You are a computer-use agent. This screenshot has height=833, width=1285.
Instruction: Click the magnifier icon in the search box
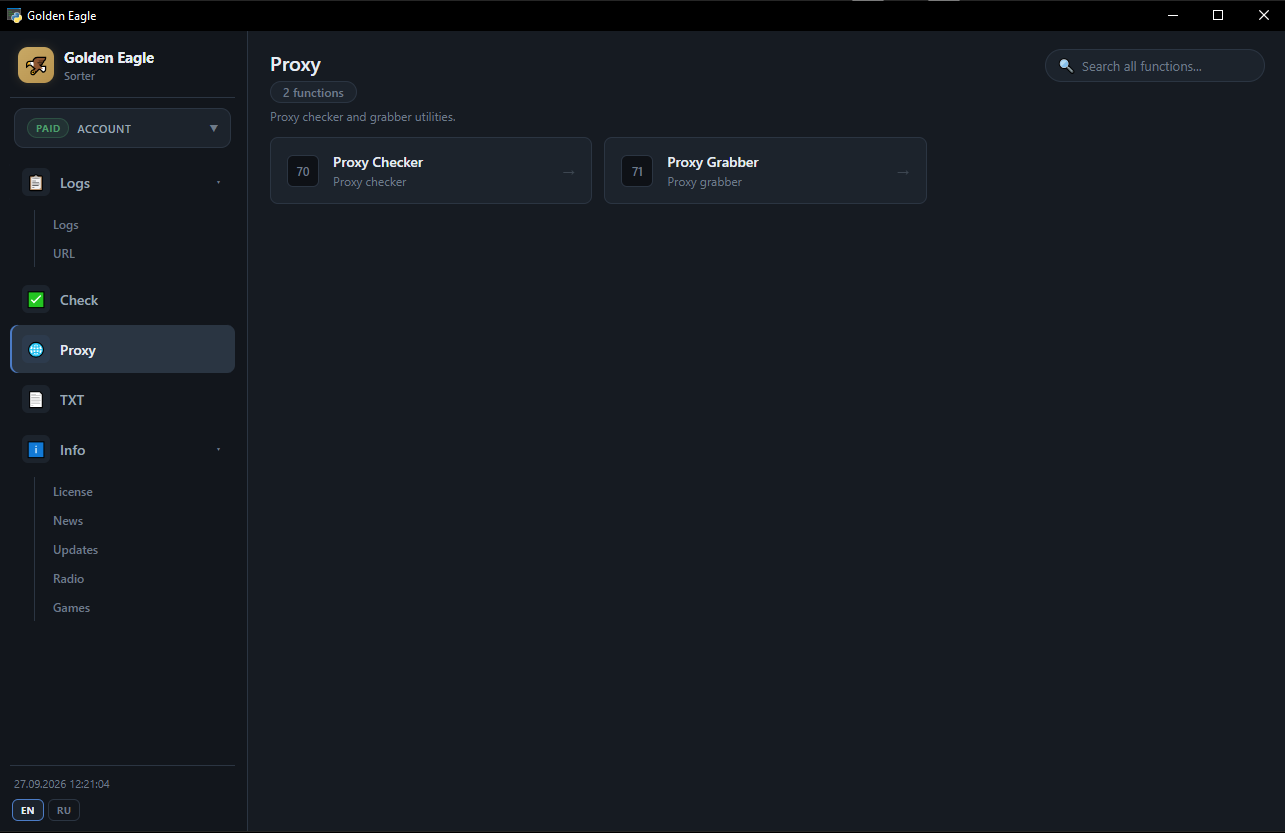1066,66
